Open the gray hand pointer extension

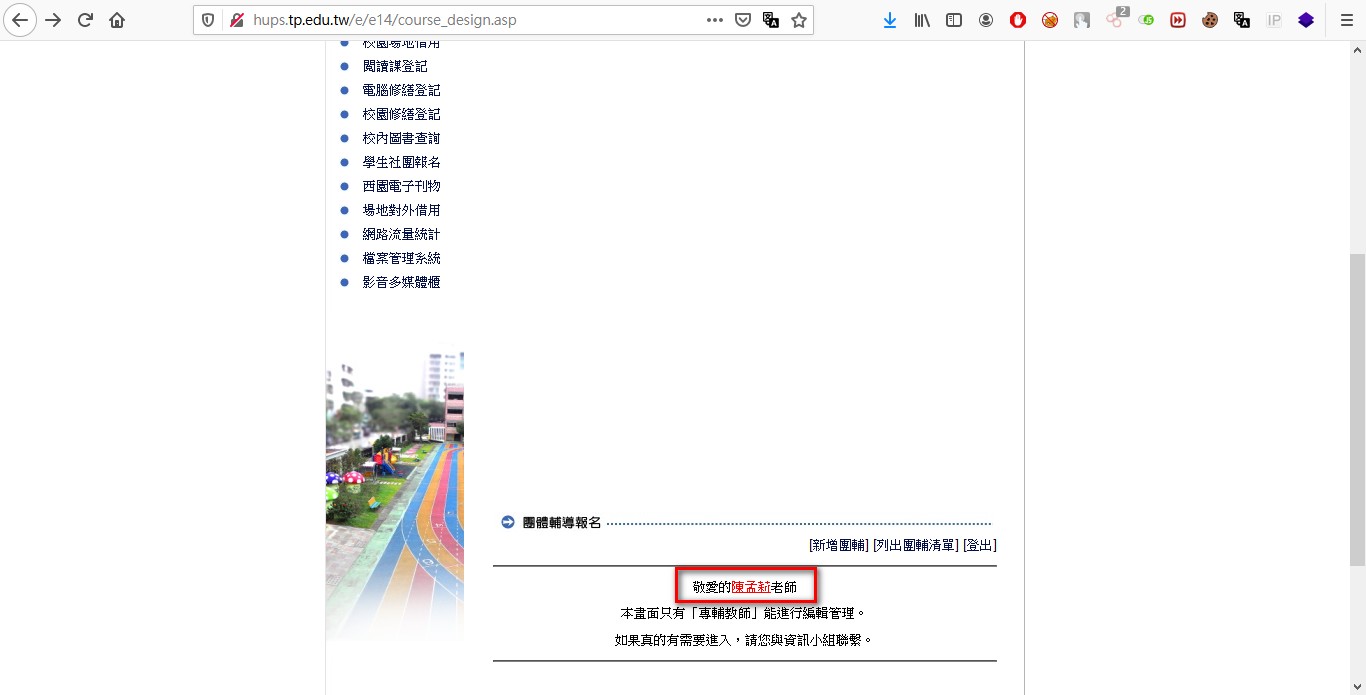click(1082, 20)
